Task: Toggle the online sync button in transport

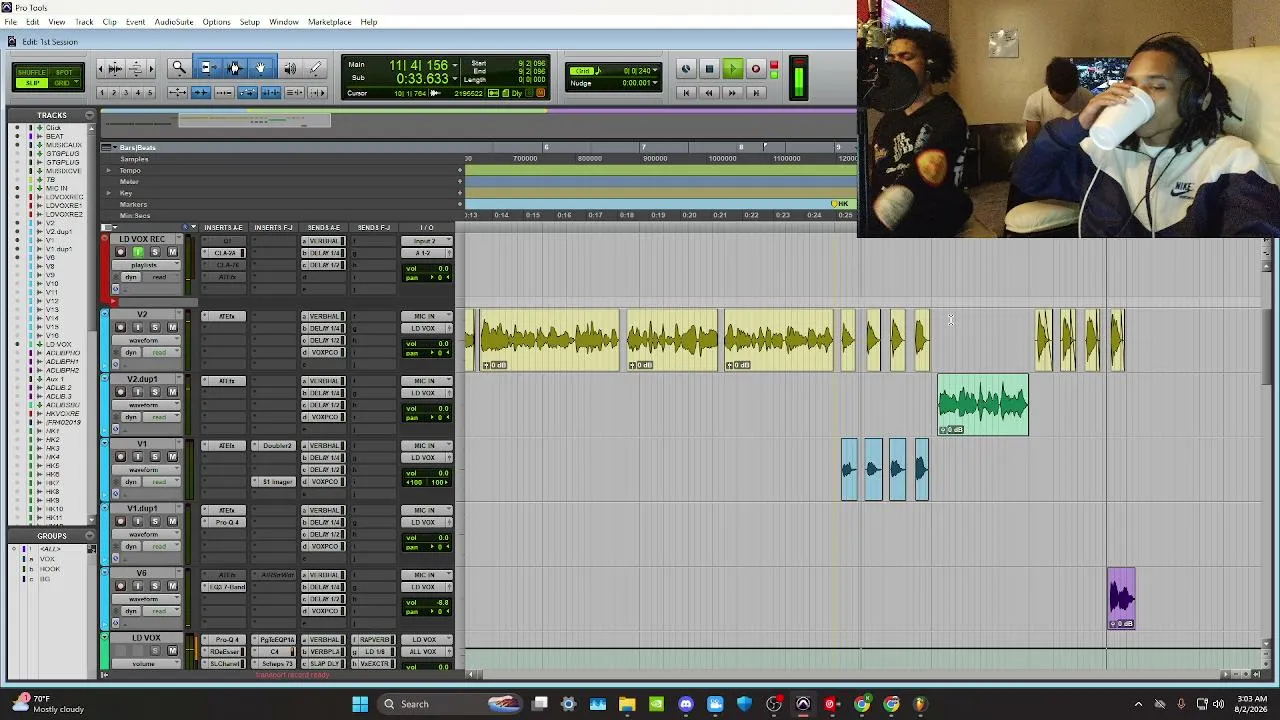Action: point(686,69)
